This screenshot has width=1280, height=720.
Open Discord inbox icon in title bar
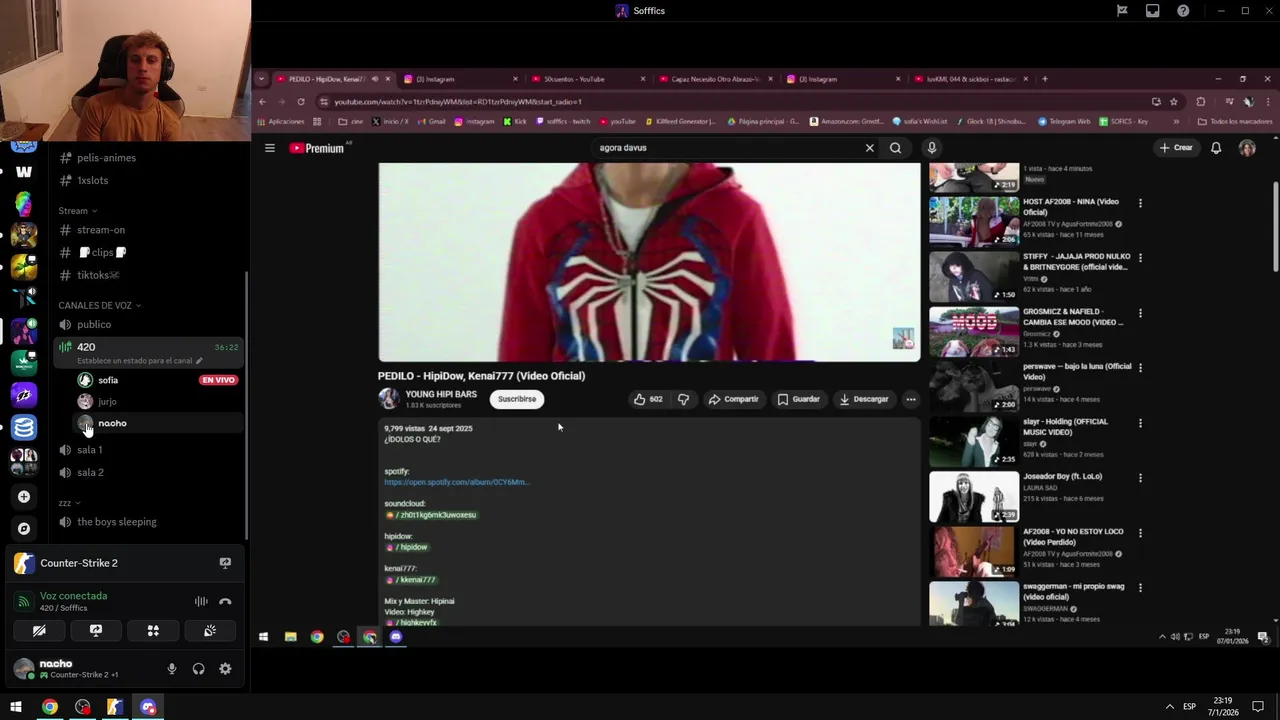point(1153,11)
